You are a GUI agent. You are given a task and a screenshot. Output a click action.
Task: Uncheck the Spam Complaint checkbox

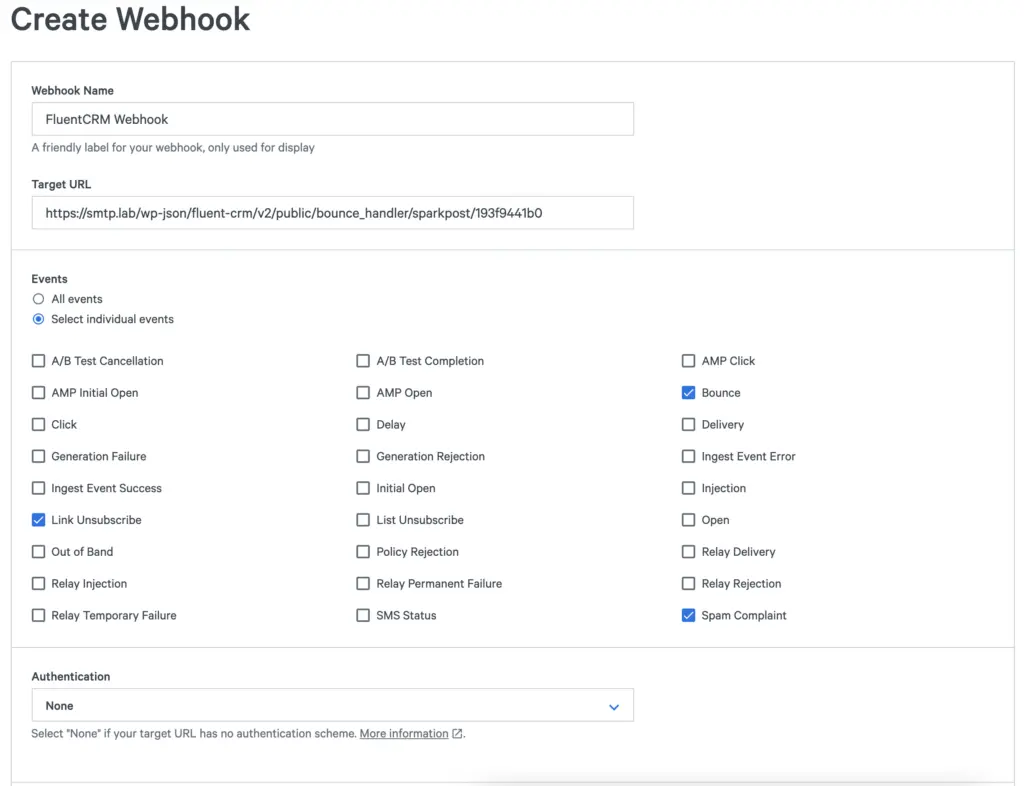coord(688,616)
